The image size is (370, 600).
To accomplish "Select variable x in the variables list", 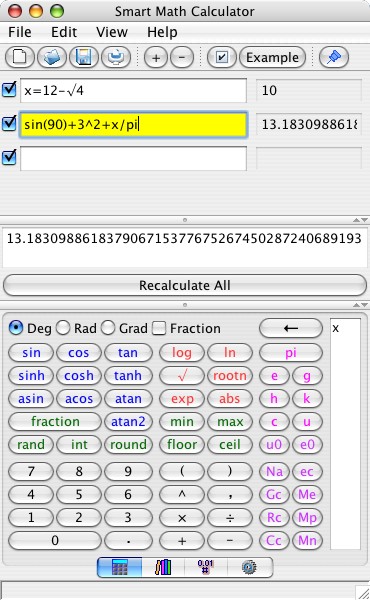I will coord(336,328).
